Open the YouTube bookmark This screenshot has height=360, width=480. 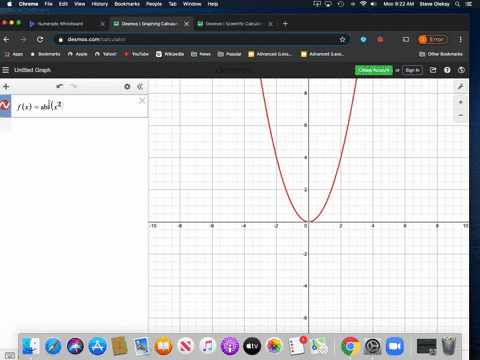click(x=136, y=54)
